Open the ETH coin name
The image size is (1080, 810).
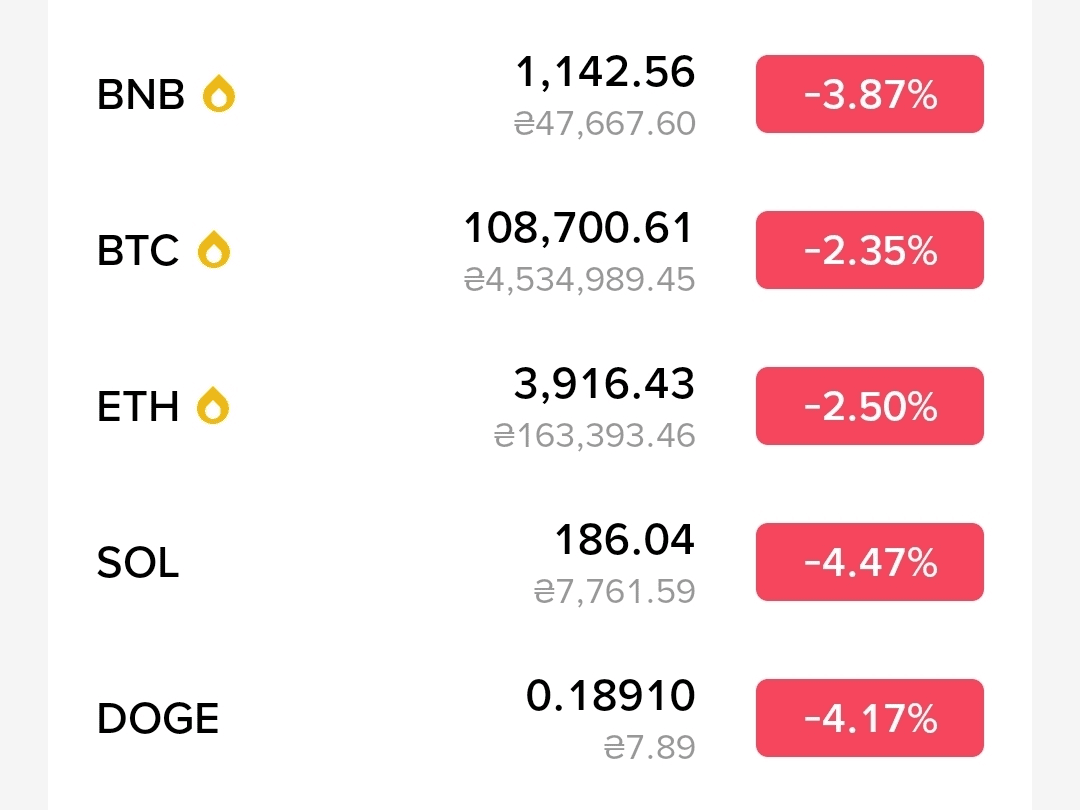[x=138, y=406]
